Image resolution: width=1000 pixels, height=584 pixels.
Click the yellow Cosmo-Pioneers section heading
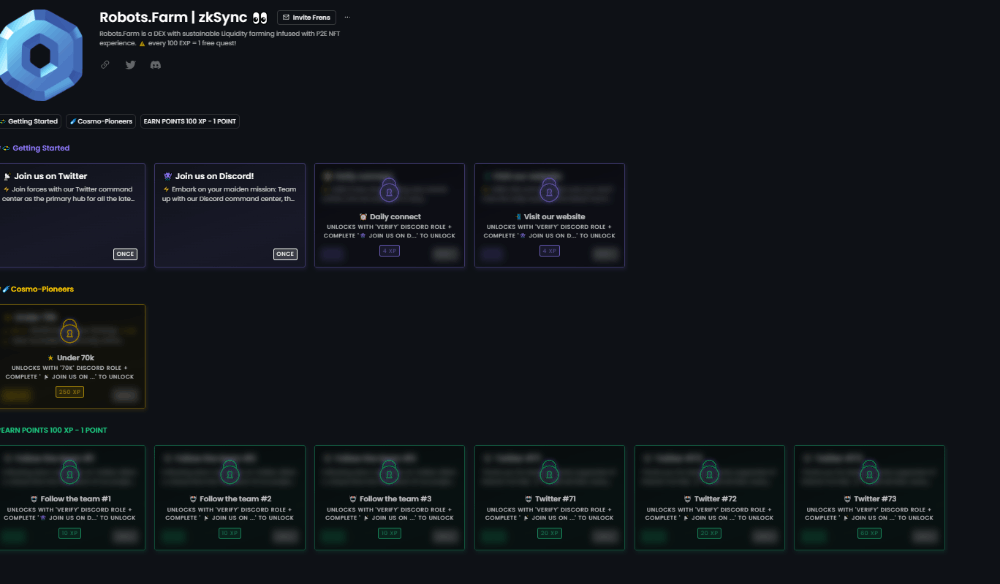coord(42,289)
